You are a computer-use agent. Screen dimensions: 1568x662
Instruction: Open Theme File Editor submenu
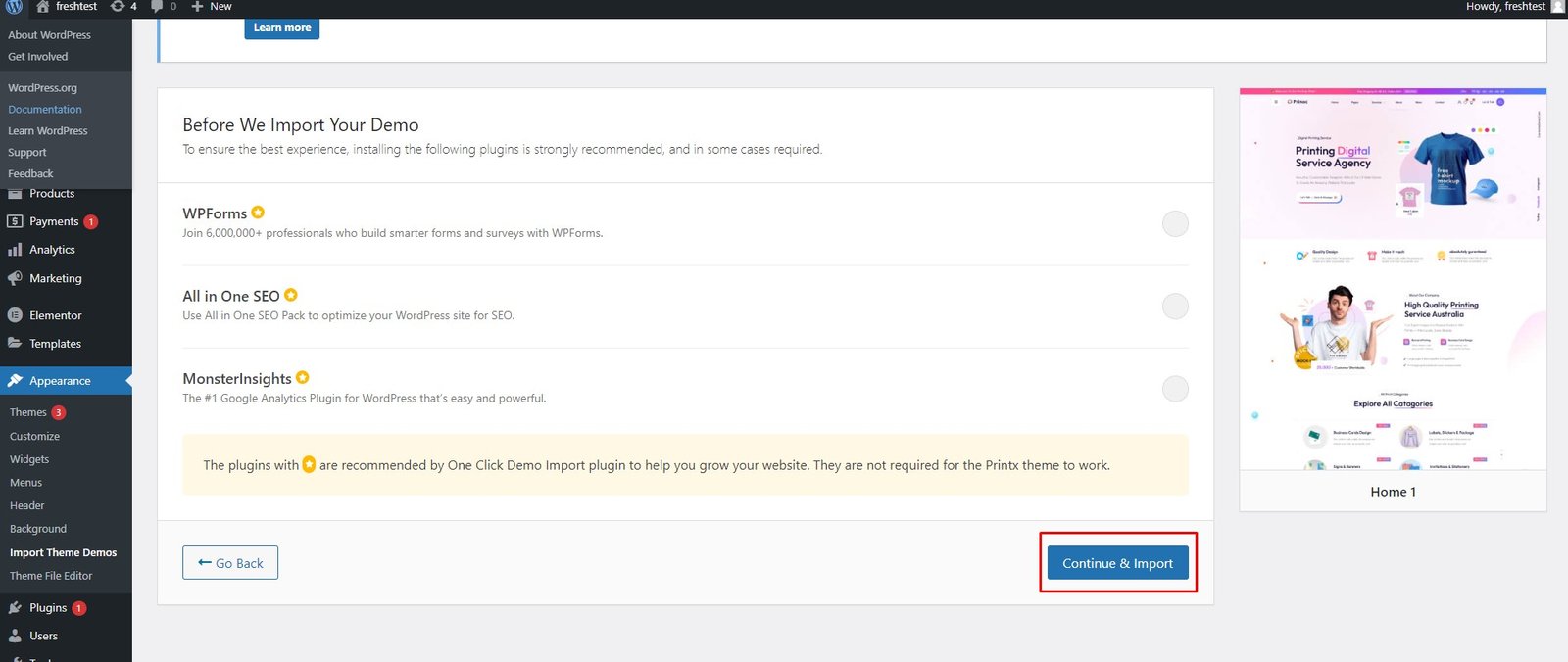pos(51,576)
